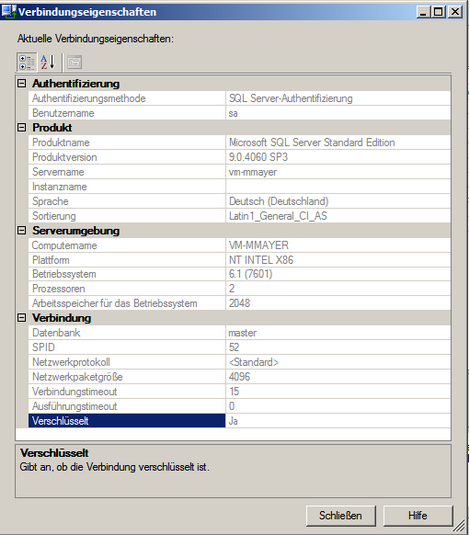Maximize the Verbindungseigenschaften window
The height and width of the screenshot is (535, 470).
coord(438,12)
